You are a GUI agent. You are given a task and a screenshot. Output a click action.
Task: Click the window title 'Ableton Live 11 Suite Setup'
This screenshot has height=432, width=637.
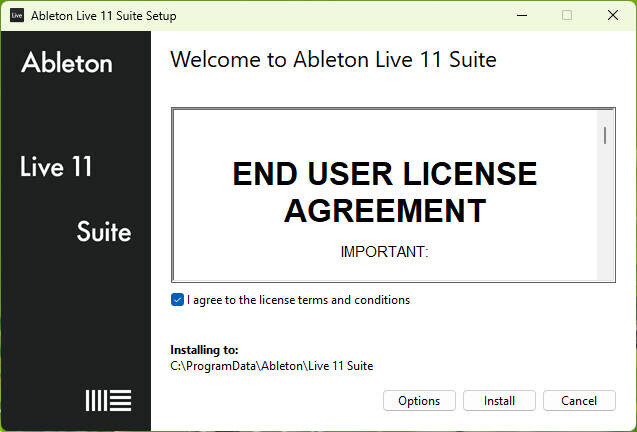coord(104,16)
